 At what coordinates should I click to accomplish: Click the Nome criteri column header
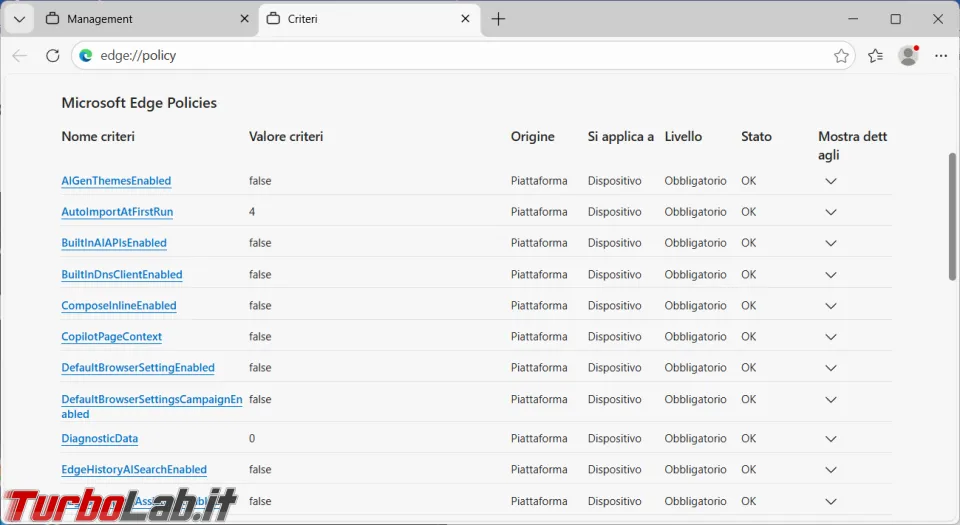(98, 137)
